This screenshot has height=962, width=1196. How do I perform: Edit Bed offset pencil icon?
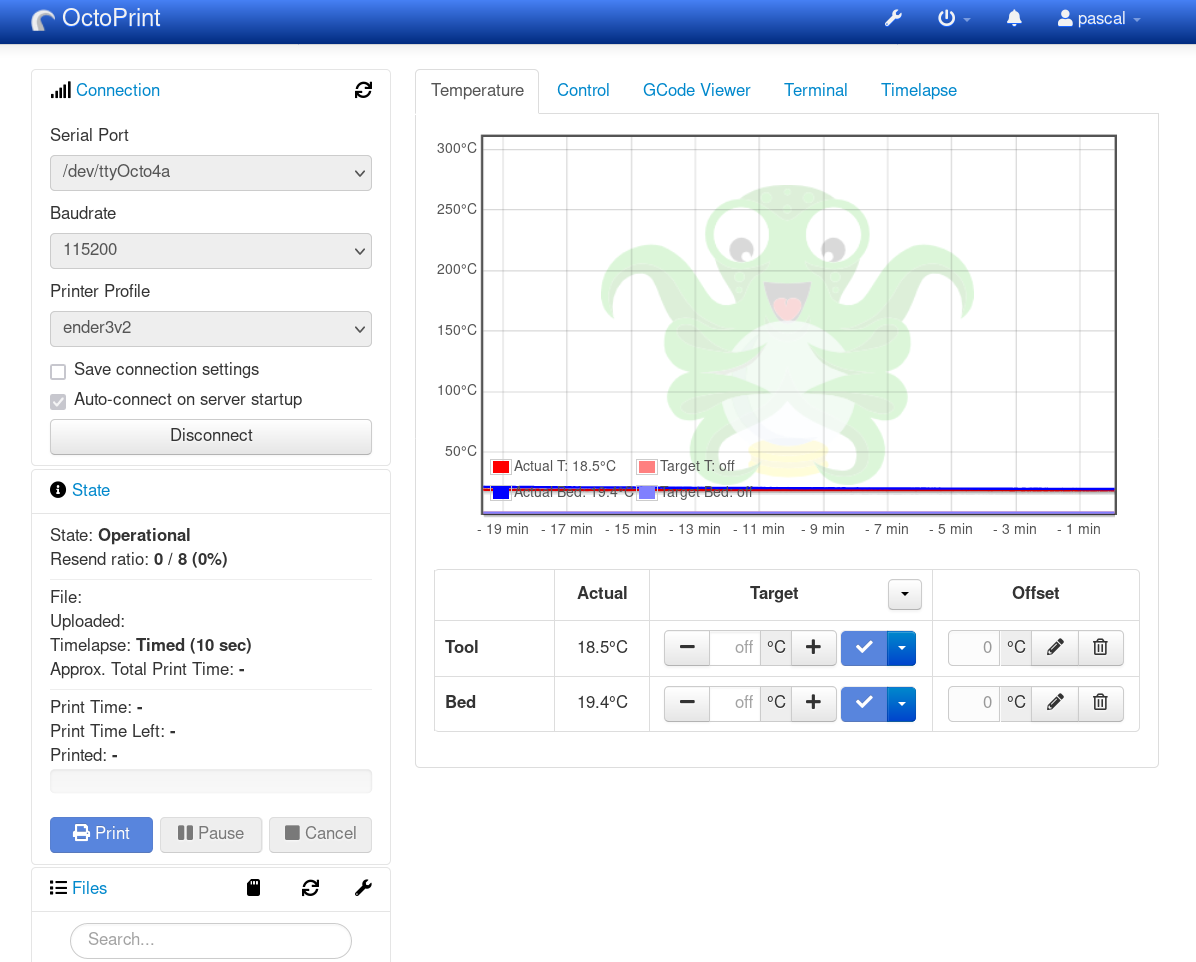[x=1055, y=703]
